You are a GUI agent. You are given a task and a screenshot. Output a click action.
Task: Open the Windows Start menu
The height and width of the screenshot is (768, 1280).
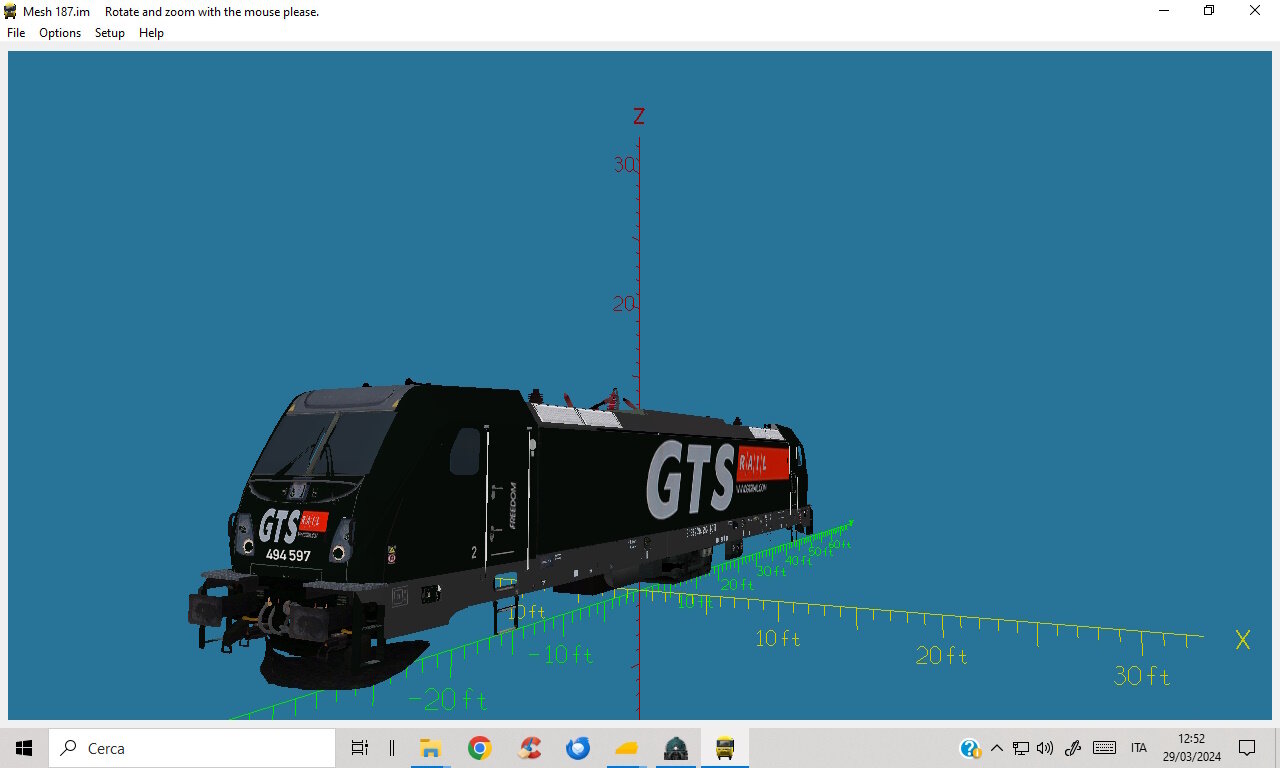[24, 748]
